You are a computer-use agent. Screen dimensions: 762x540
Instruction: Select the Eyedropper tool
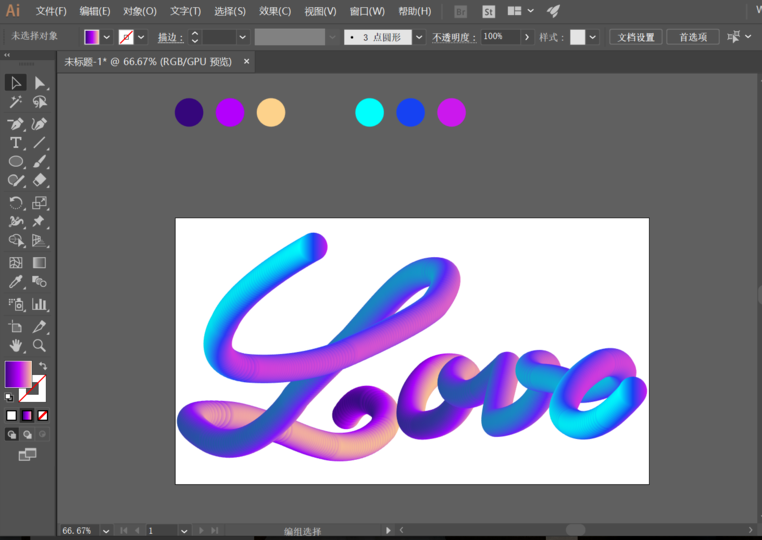click(x=16, y=283)
